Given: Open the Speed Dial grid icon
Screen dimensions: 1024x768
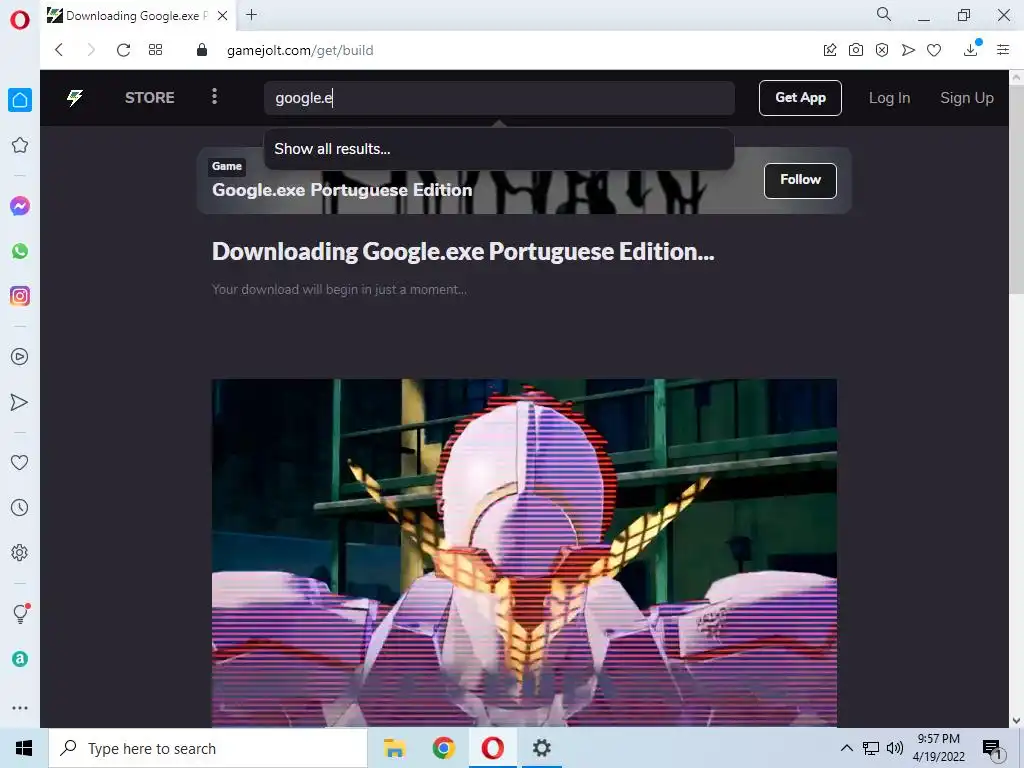Looking at the screenshot, I should (155, 50).
